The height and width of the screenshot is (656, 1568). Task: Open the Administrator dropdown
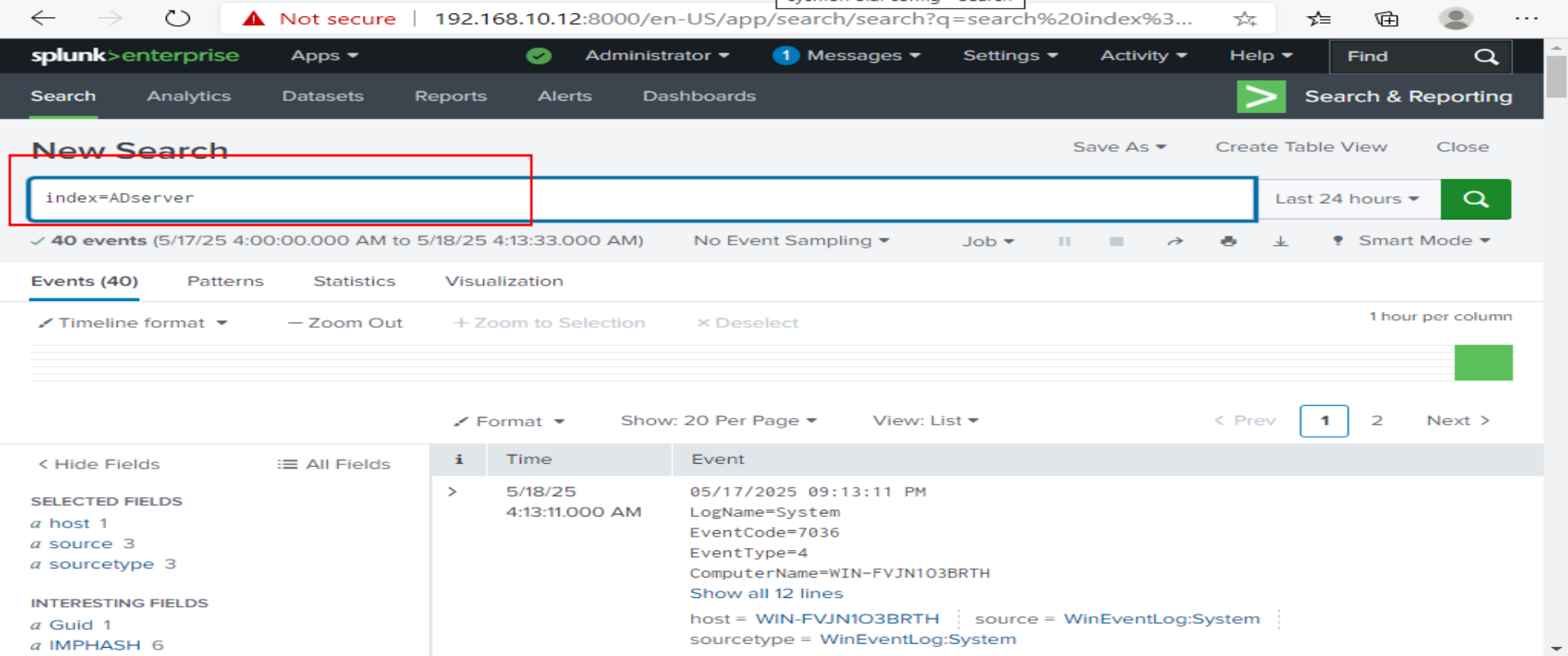pyautogui.click(x=656, y=56)
